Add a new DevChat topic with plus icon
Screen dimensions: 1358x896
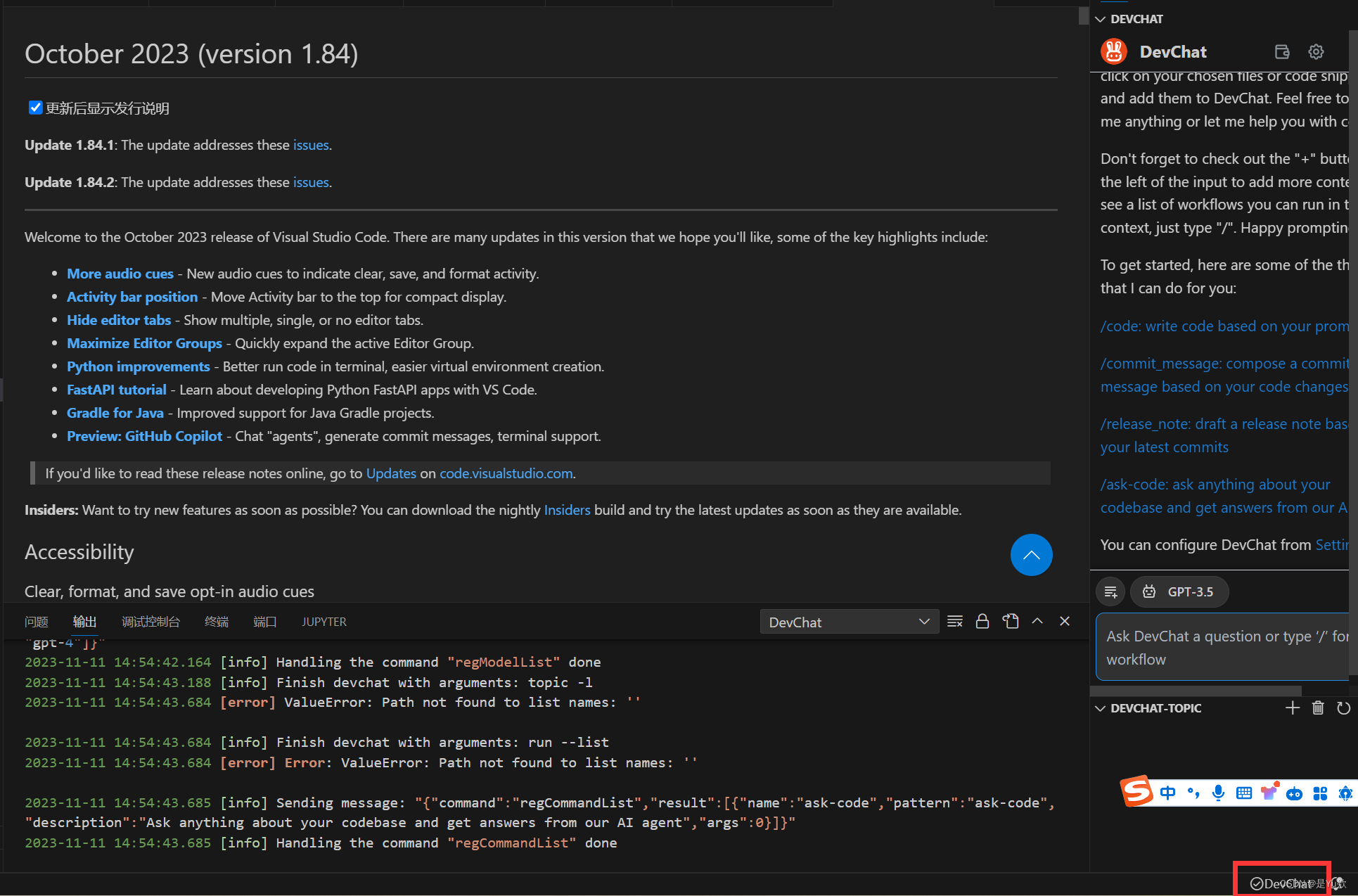[x=1293, y=708]
